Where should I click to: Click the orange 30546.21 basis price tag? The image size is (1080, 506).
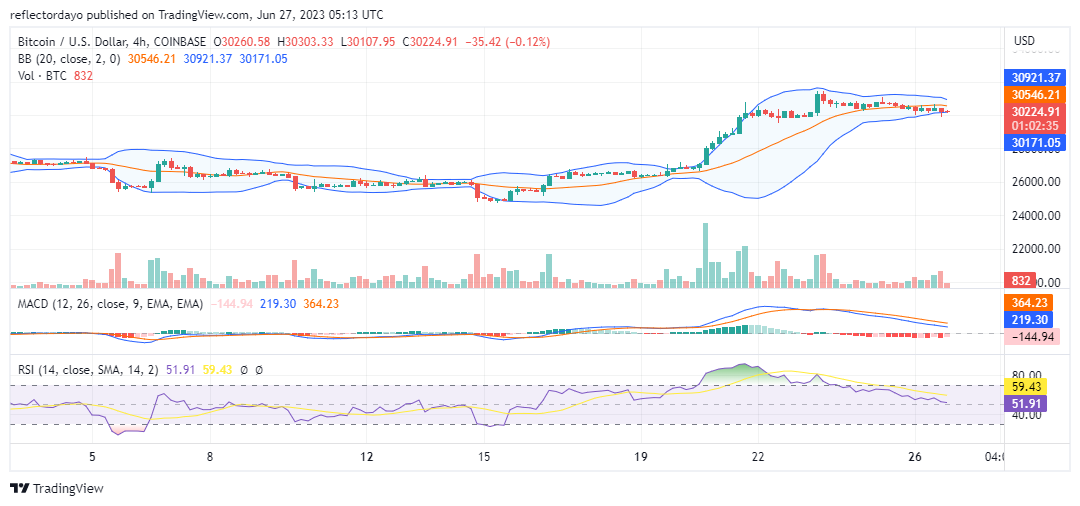1036,94
